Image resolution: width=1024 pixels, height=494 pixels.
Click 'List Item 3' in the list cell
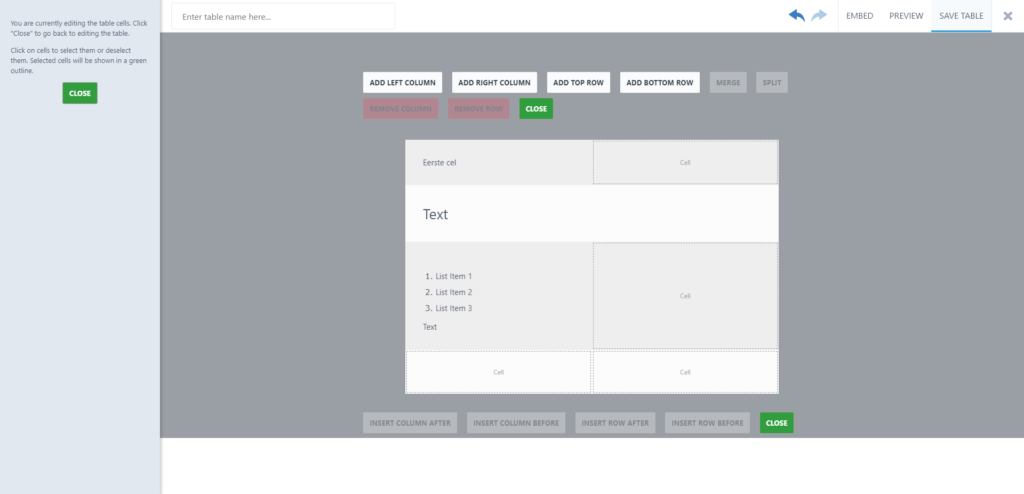click(x=453, y=308)
